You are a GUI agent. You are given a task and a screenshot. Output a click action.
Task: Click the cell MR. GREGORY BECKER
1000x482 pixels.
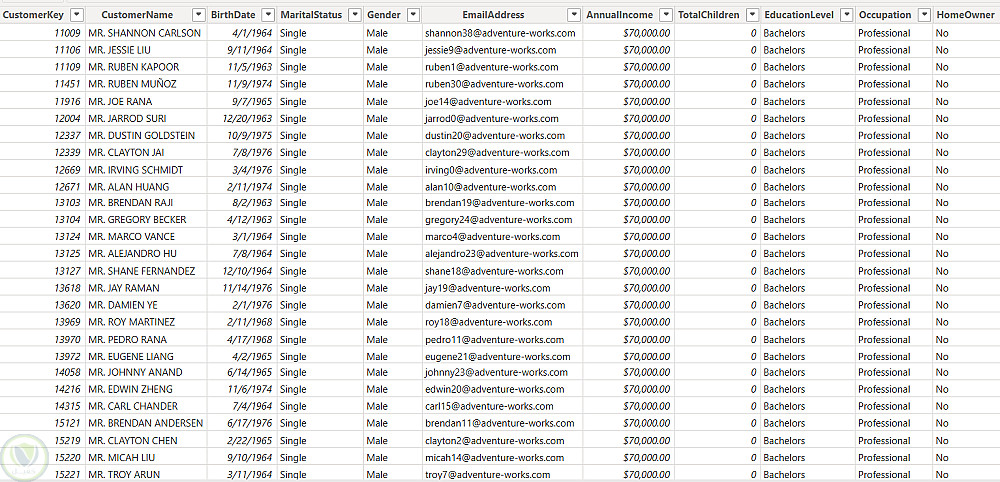click(147, 219)
